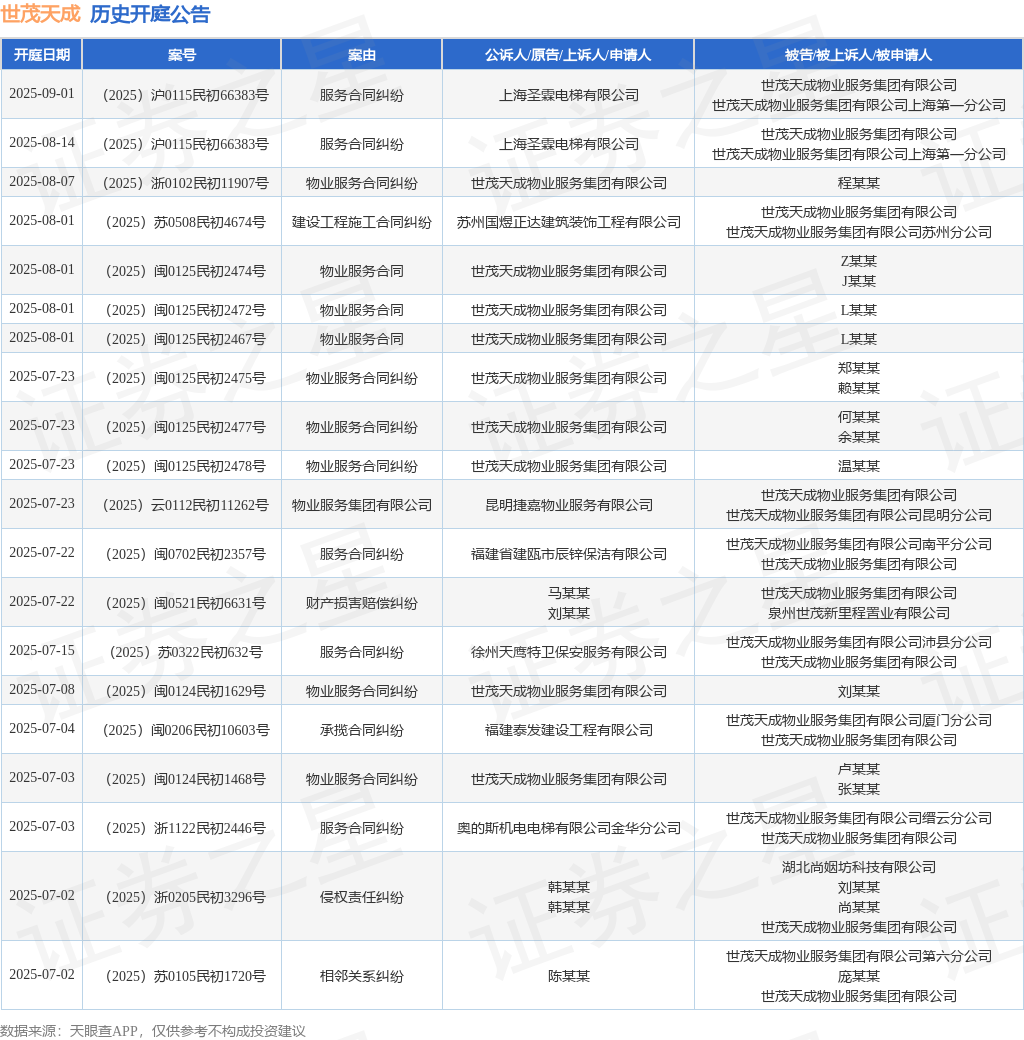Click plaintiff 奥的斯机电电梯有限公司金华分公司

[x=568, y=828]
